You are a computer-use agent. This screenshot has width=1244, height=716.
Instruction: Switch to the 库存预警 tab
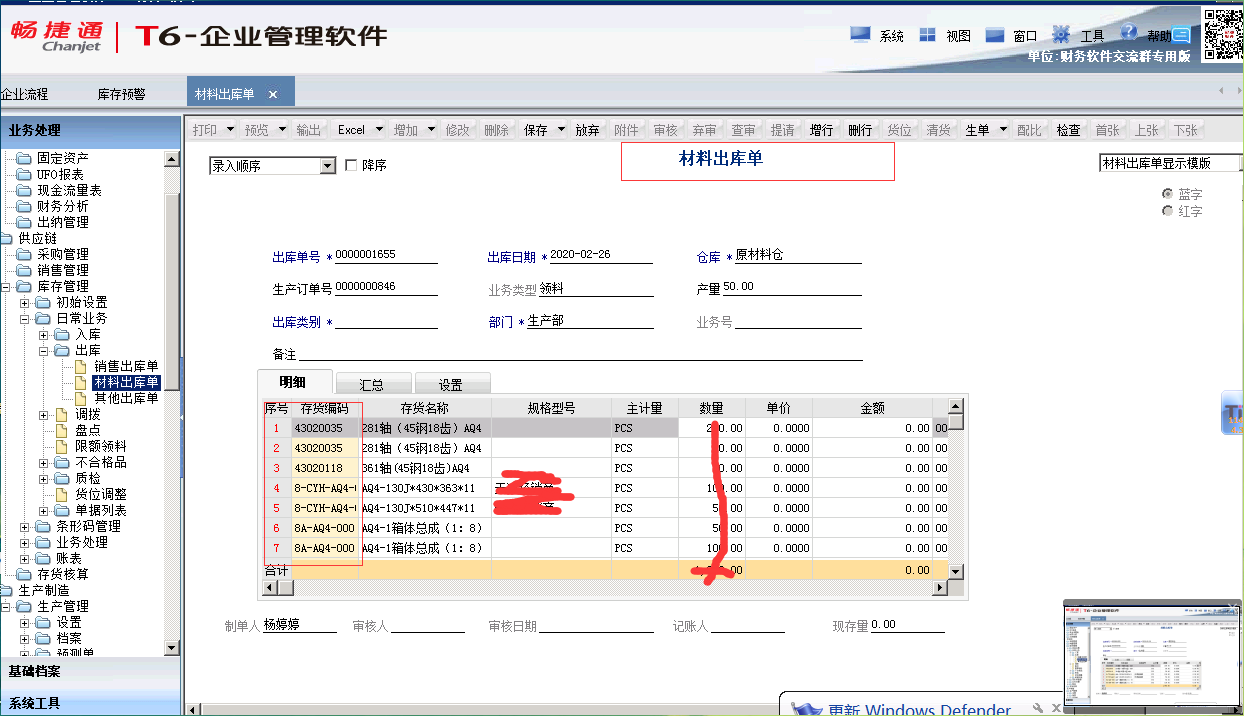(121, 94)
